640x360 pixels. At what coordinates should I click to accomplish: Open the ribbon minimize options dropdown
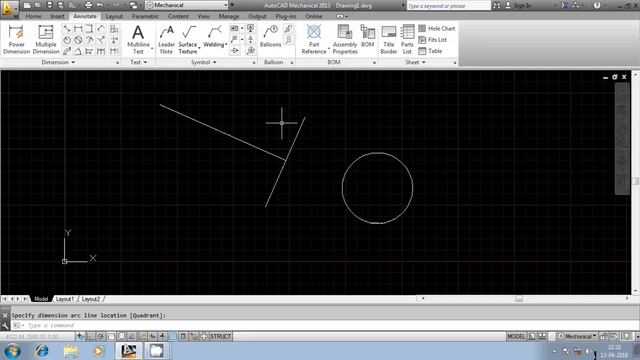pos(347,16)
